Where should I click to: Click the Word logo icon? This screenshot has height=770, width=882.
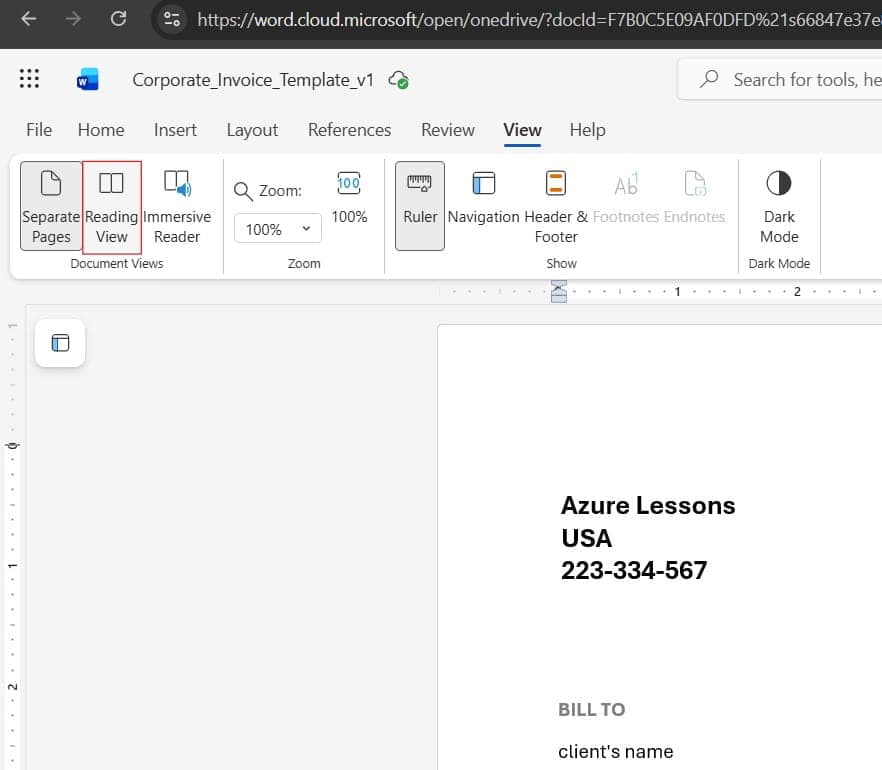[88, 79]
